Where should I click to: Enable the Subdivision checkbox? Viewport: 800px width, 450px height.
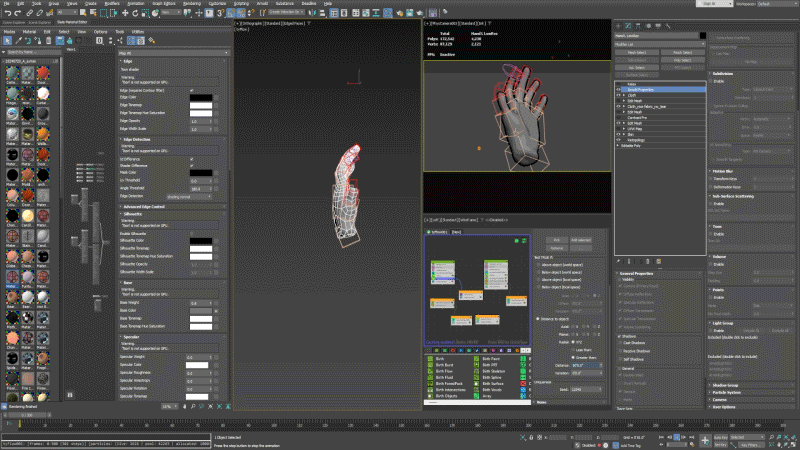[713, 80]
